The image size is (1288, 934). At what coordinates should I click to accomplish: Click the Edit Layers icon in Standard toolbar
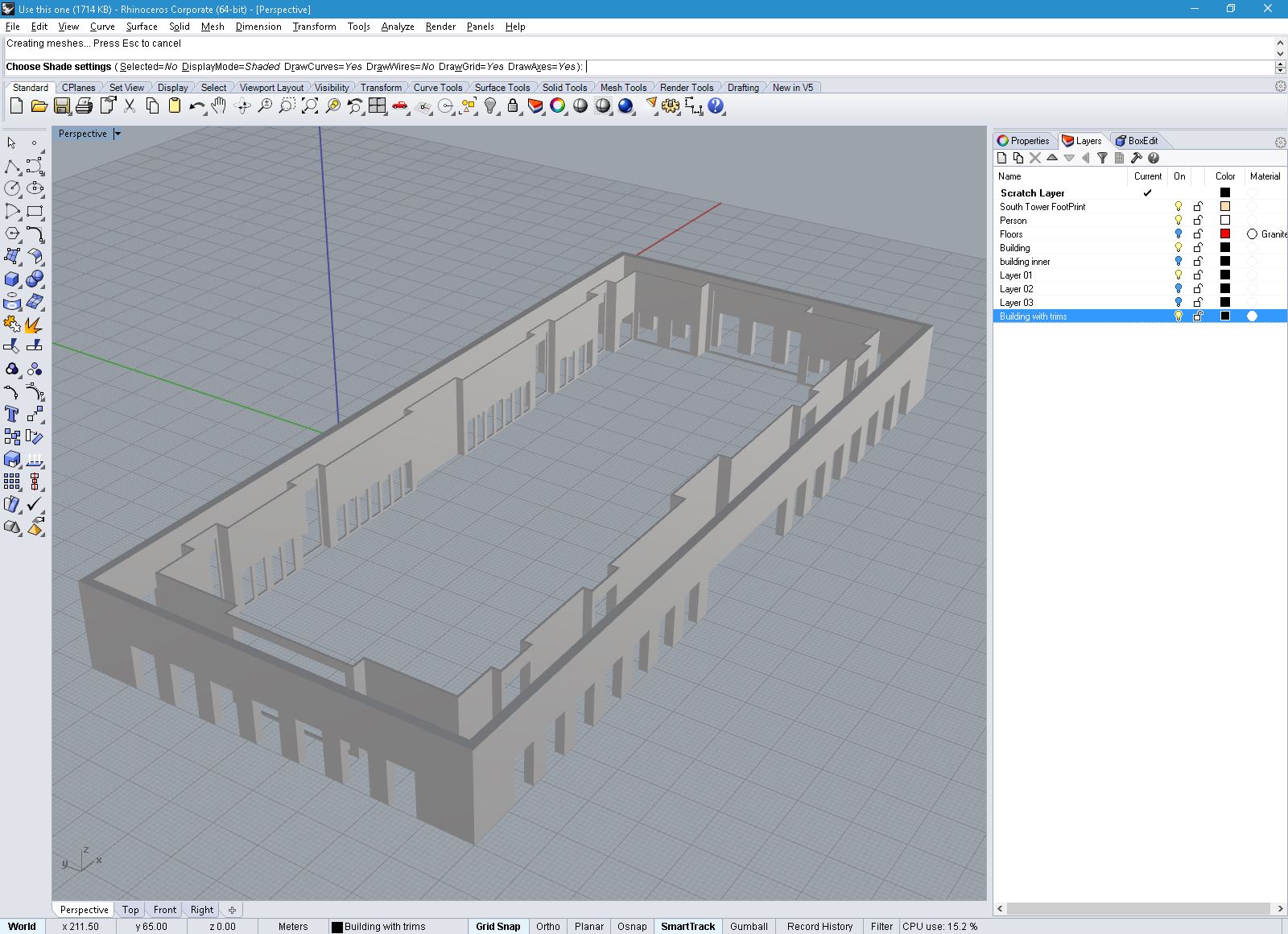535,105
